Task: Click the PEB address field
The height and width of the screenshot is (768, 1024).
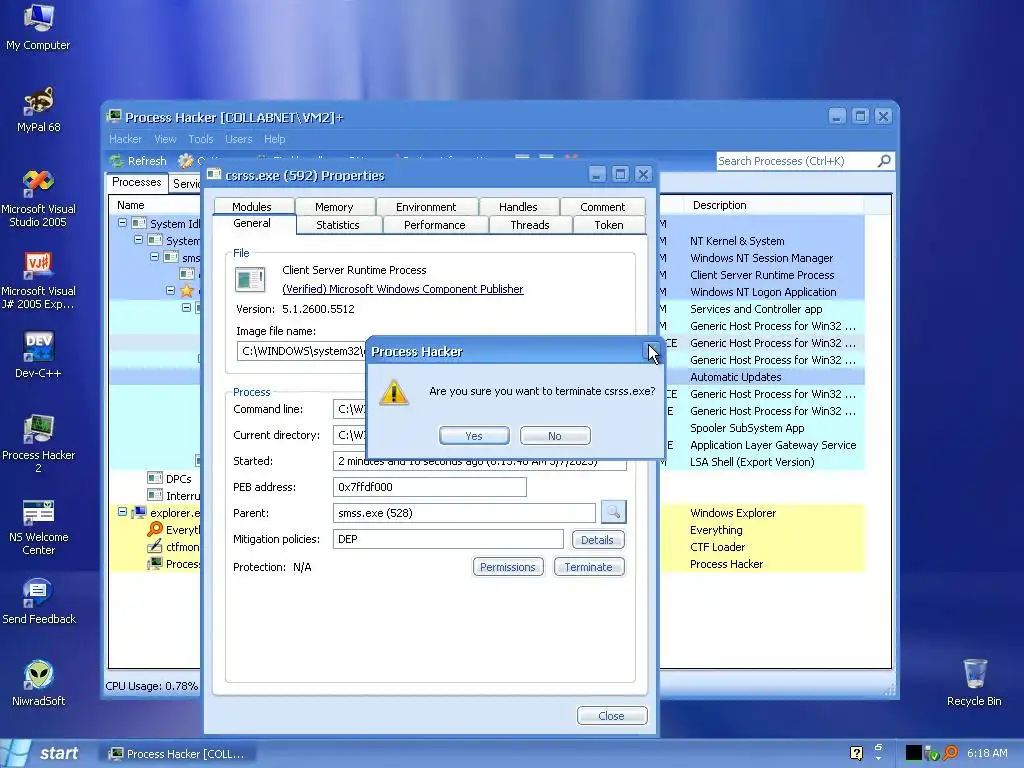Action: (x=429, y=487)
